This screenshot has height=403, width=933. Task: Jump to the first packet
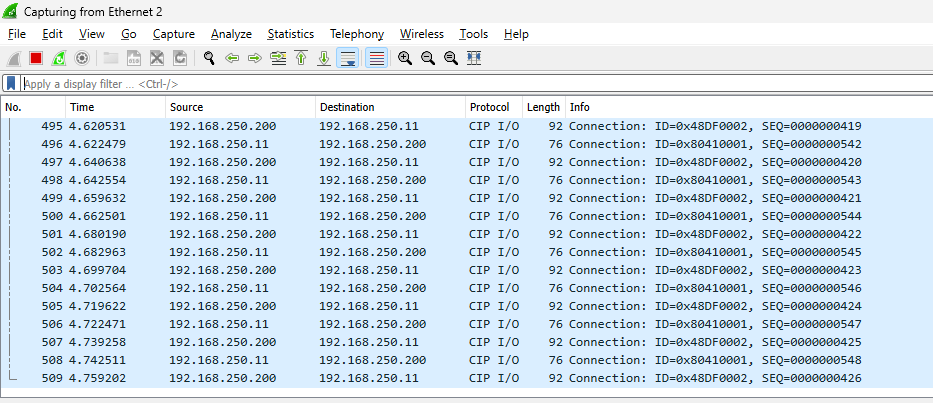[301, 58]
